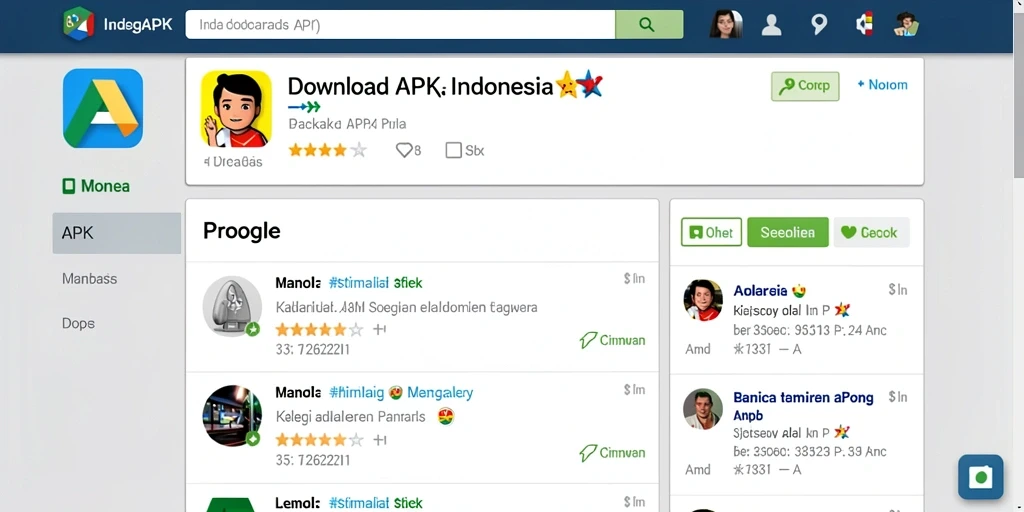This screenshot has height=512, width=1024.
Task: Click the #himlaig tag in second Manola row
Action: point(356,392)
